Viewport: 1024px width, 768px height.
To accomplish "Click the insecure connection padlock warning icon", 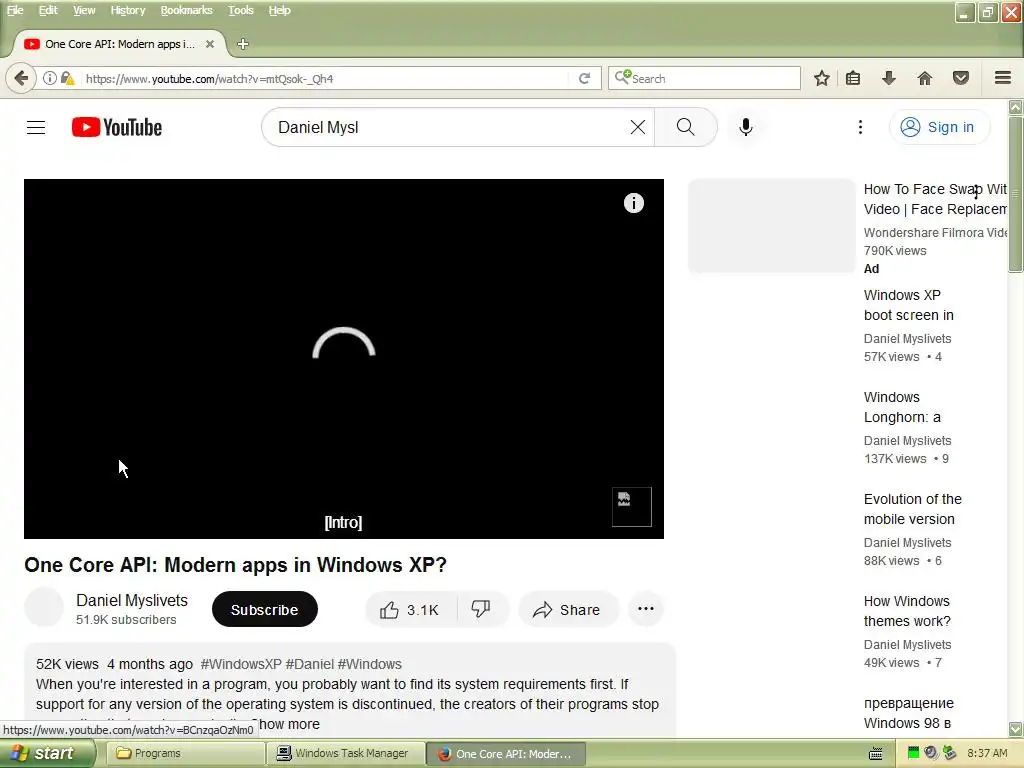I will tap(67, 78).
